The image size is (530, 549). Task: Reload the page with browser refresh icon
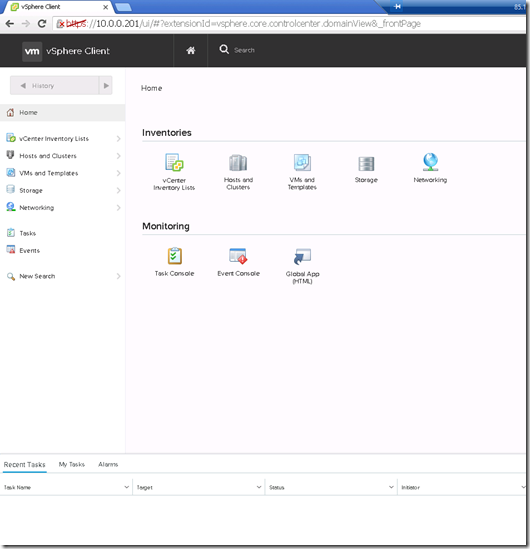(42, 23)
